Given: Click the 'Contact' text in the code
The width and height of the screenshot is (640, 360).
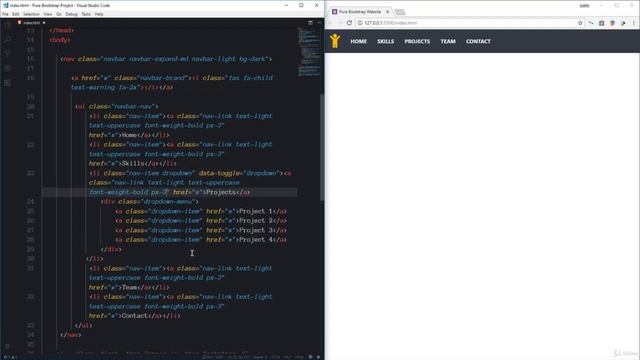Looking at the screenshot, I should point(135,316).
